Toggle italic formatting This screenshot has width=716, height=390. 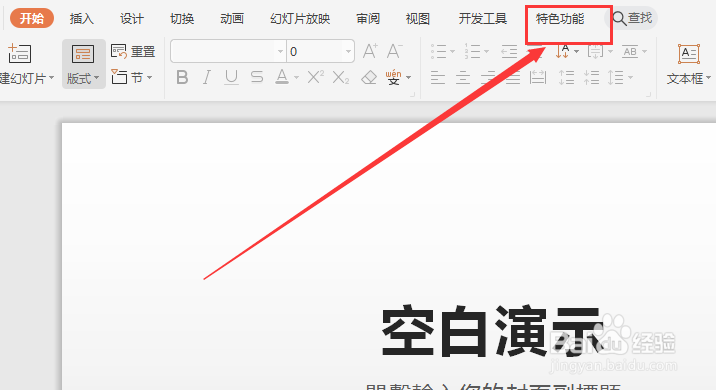[207, 77]
